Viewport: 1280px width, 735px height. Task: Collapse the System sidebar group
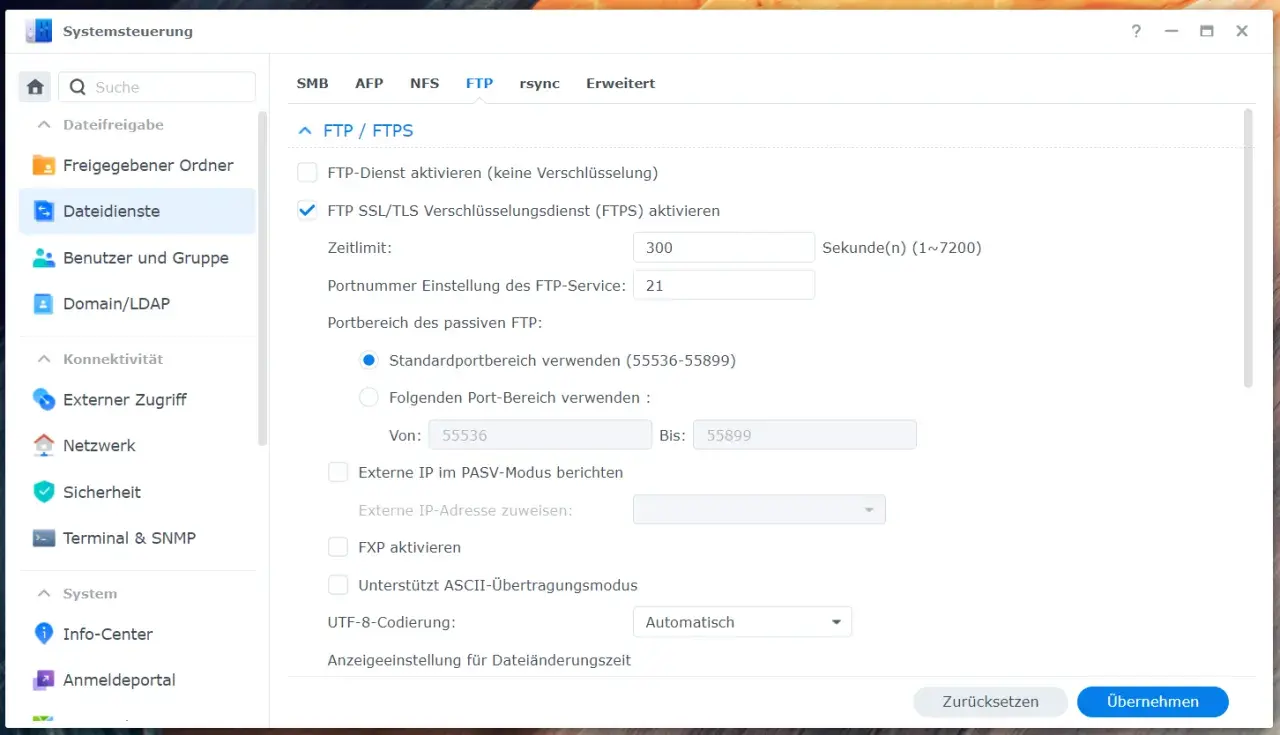44,594
